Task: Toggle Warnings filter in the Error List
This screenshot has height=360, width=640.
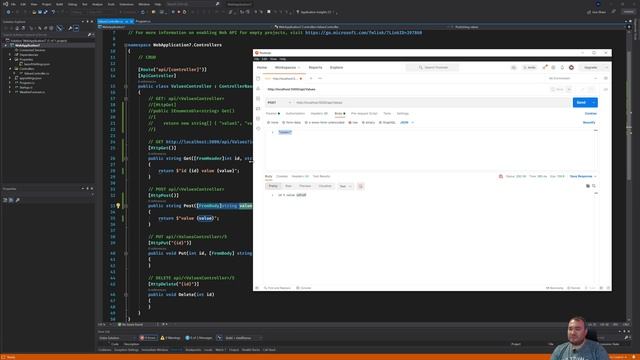Action: pyautogui.click(x=170, y=338)
